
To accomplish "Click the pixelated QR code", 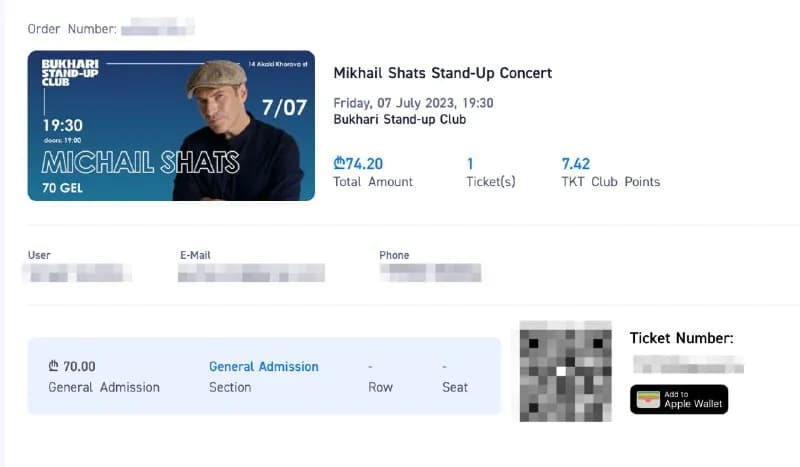I will [x=565, y=371].
